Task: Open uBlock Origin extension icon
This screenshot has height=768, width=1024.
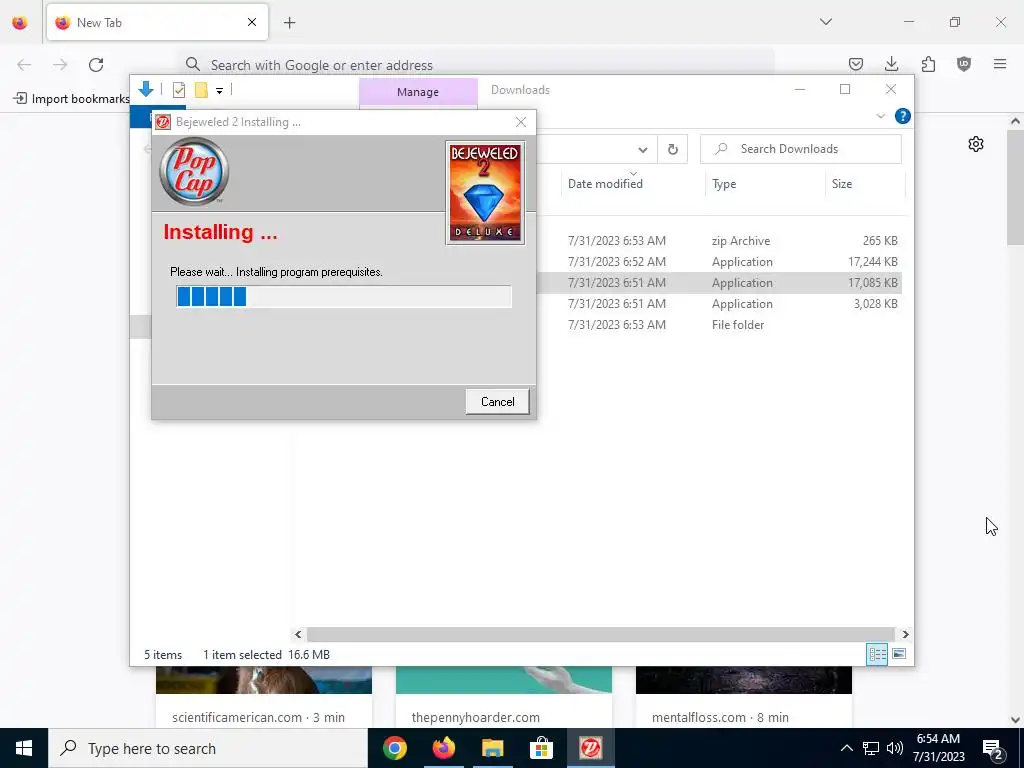Action: (x=964, y=64)
